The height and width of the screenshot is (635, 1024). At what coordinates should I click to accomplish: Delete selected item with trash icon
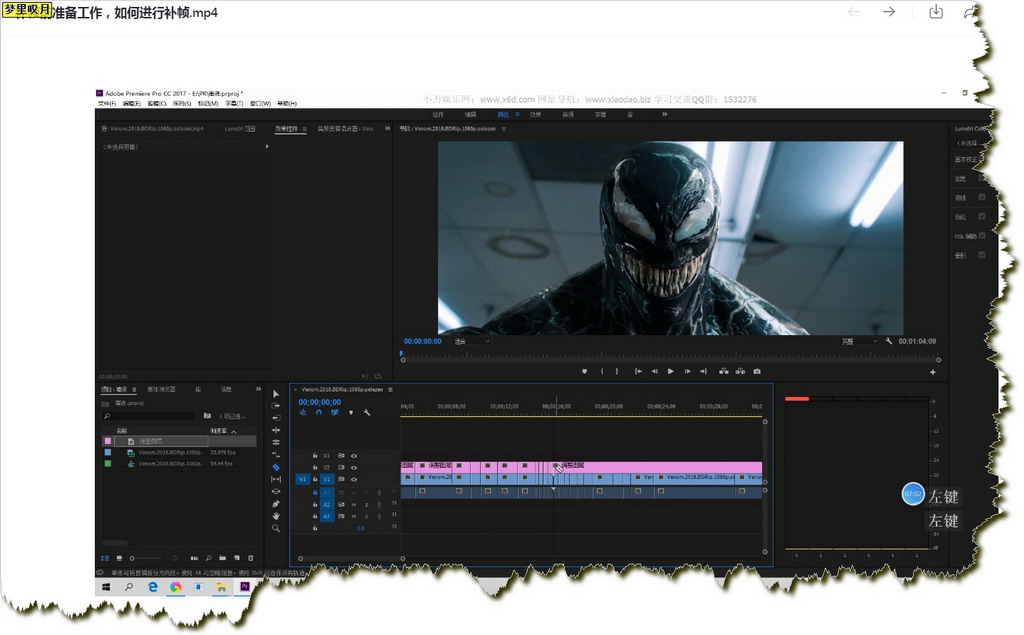pos(251,558)
